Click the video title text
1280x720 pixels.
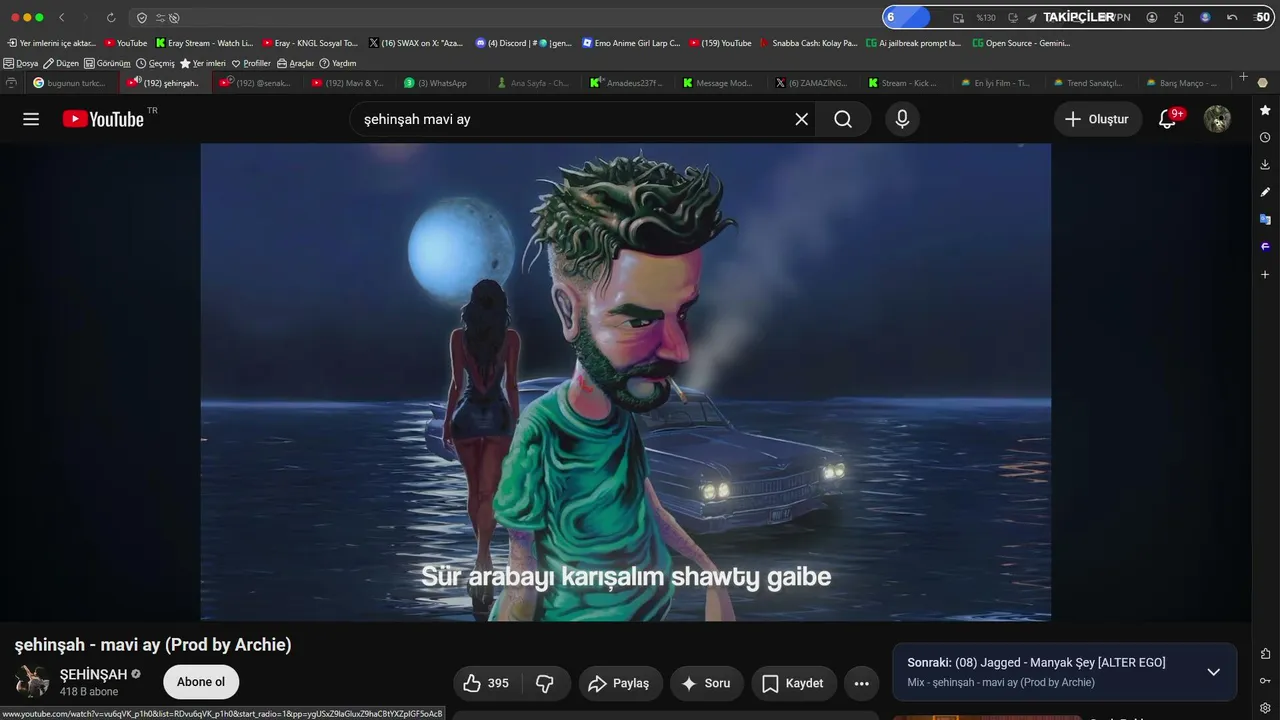(153, 645)
